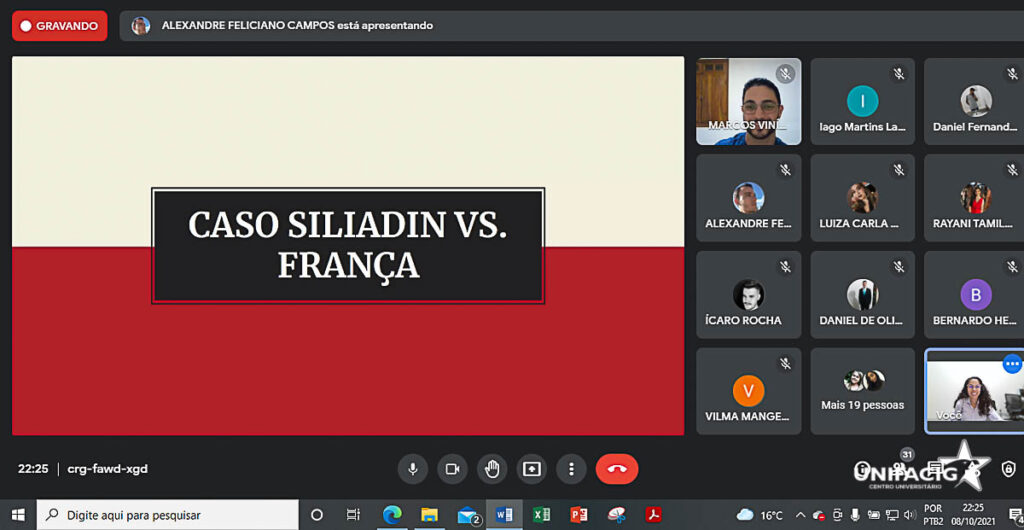Click the present screen button

pos(531,468)
